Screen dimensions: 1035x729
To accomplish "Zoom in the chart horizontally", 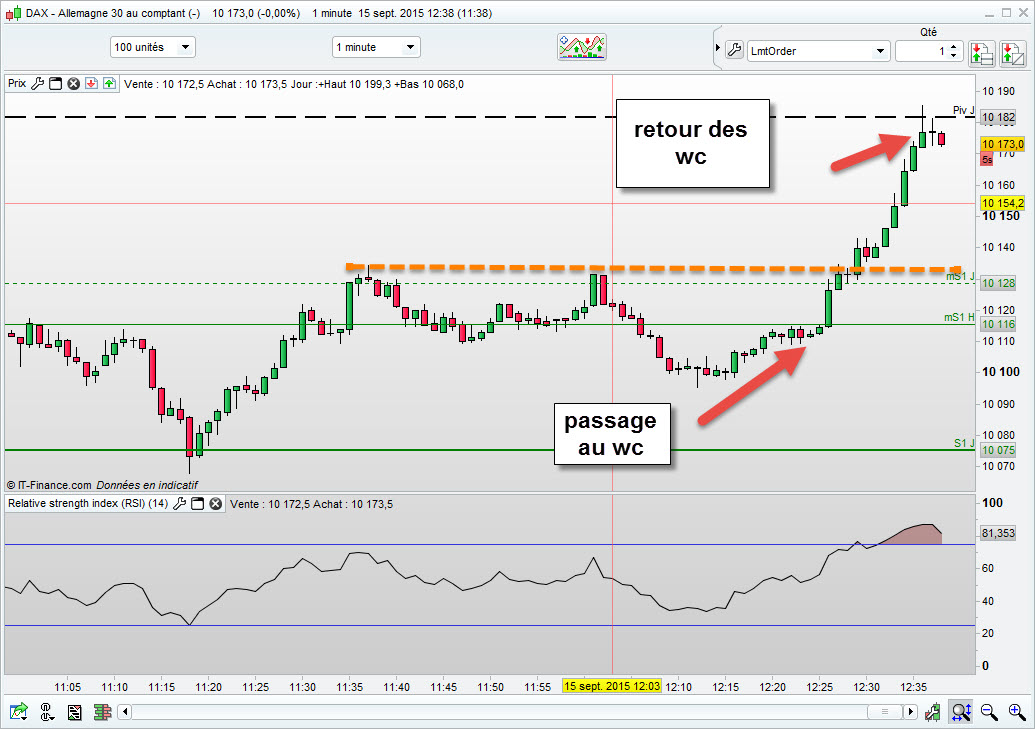I will coord(1017,712).
